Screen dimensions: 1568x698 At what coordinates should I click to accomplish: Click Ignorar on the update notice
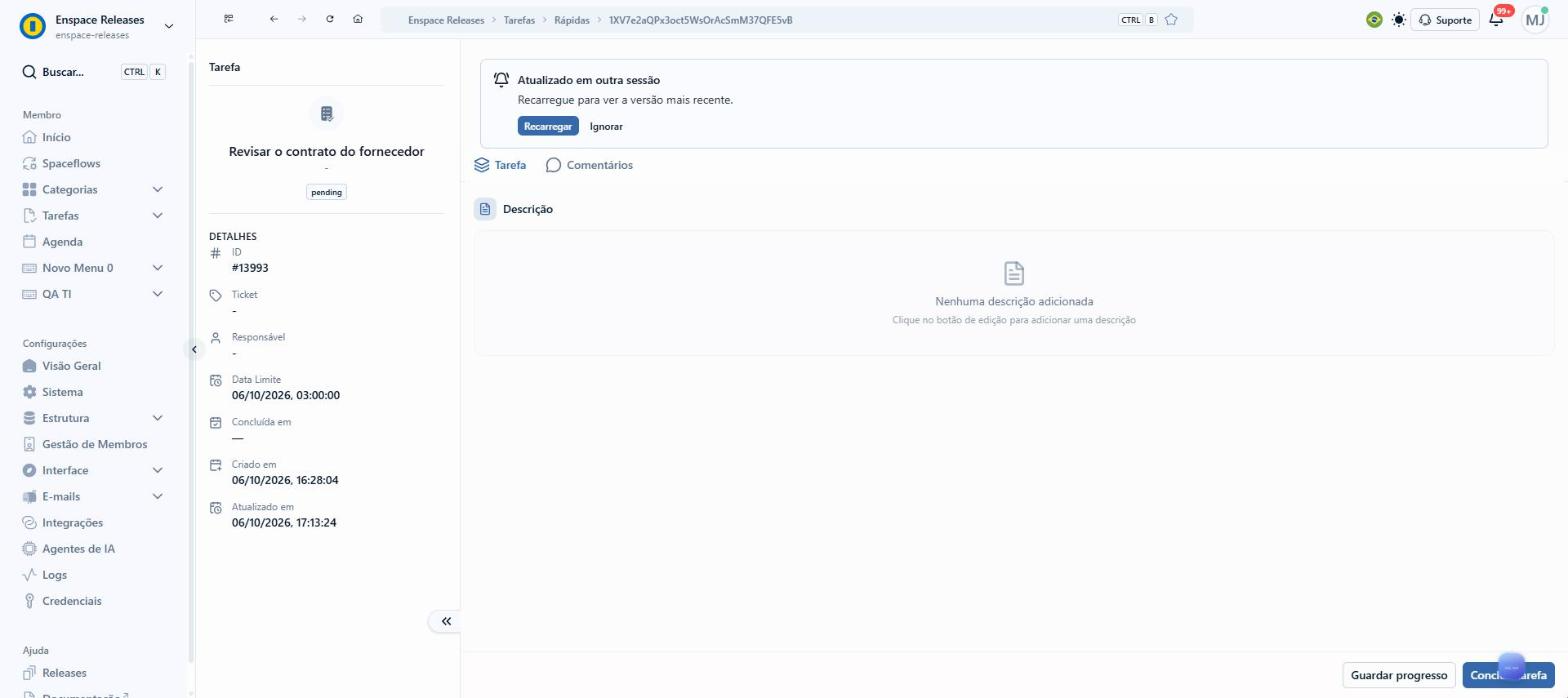point(606,127)
